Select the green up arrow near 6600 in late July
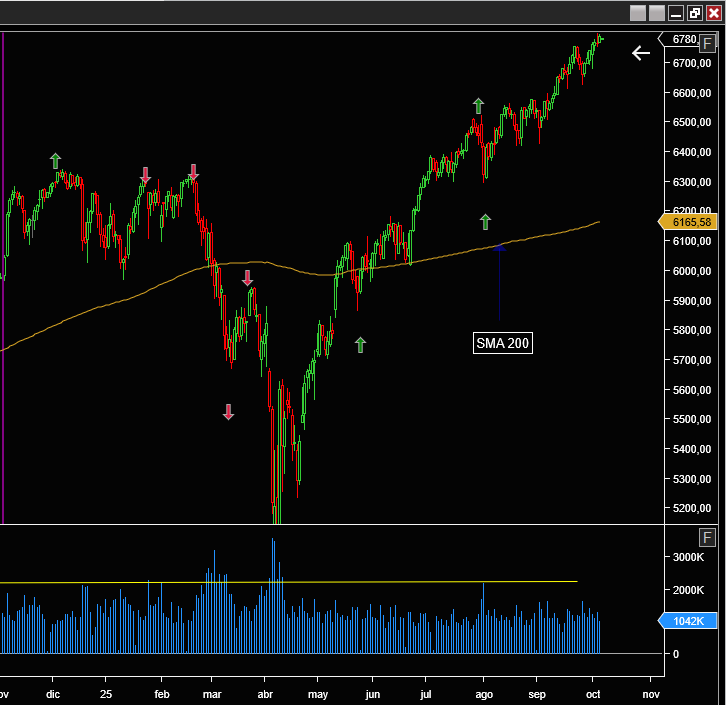 pos(478,105)
